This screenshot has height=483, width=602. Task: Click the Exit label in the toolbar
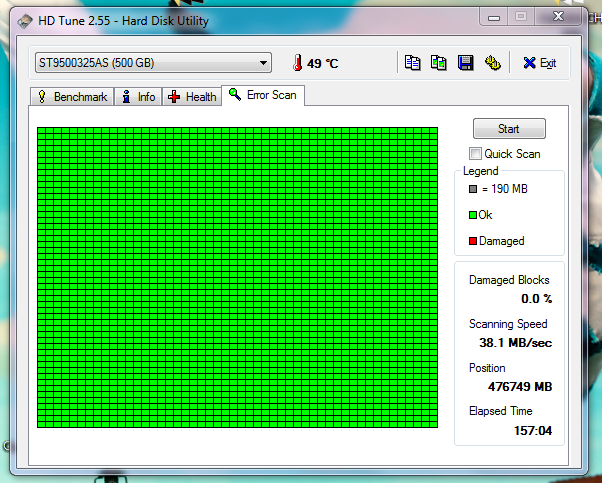[x=548, y=63]
